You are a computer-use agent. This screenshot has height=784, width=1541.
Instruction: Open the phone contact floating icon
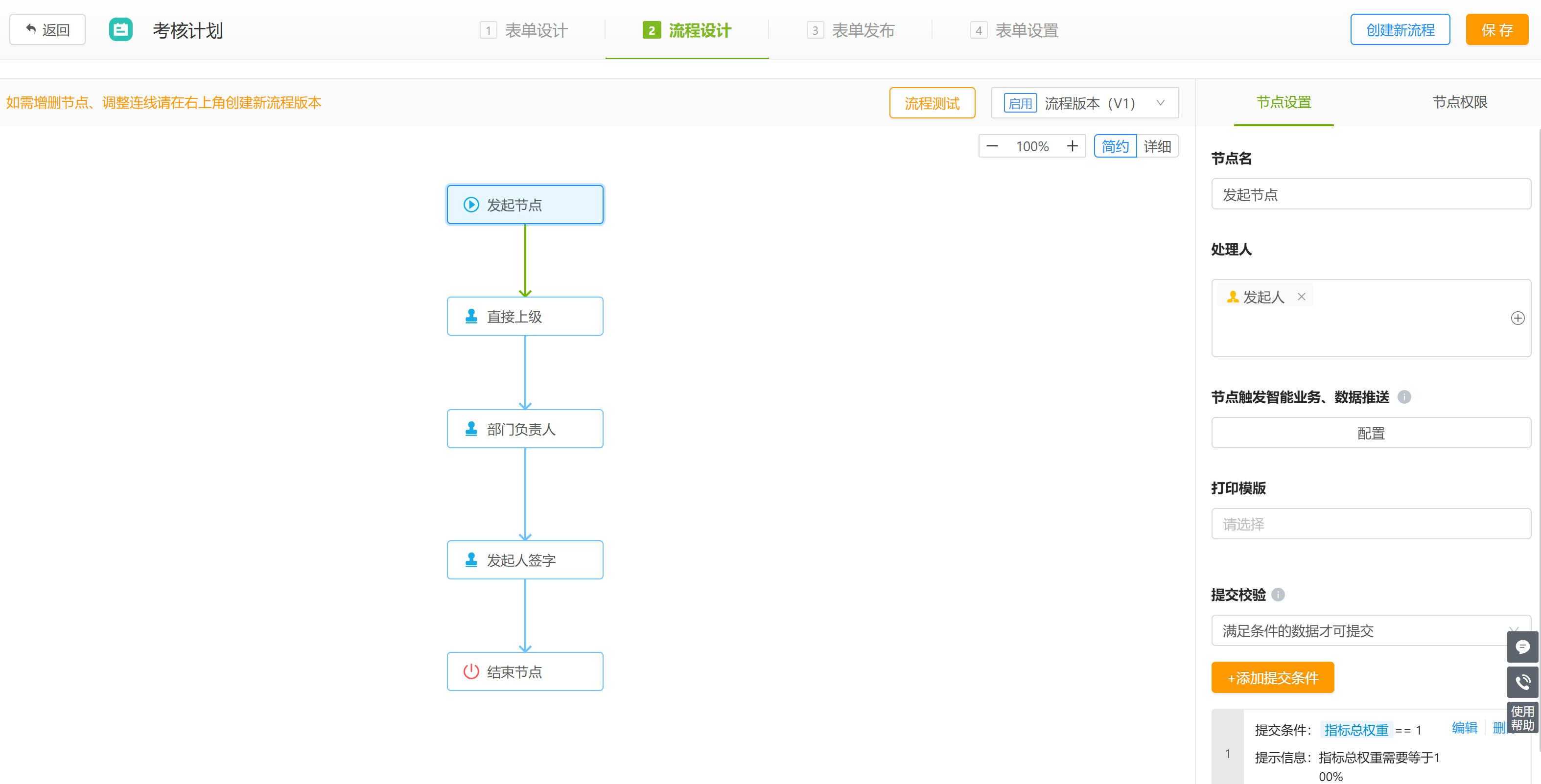pos(1522,682)
